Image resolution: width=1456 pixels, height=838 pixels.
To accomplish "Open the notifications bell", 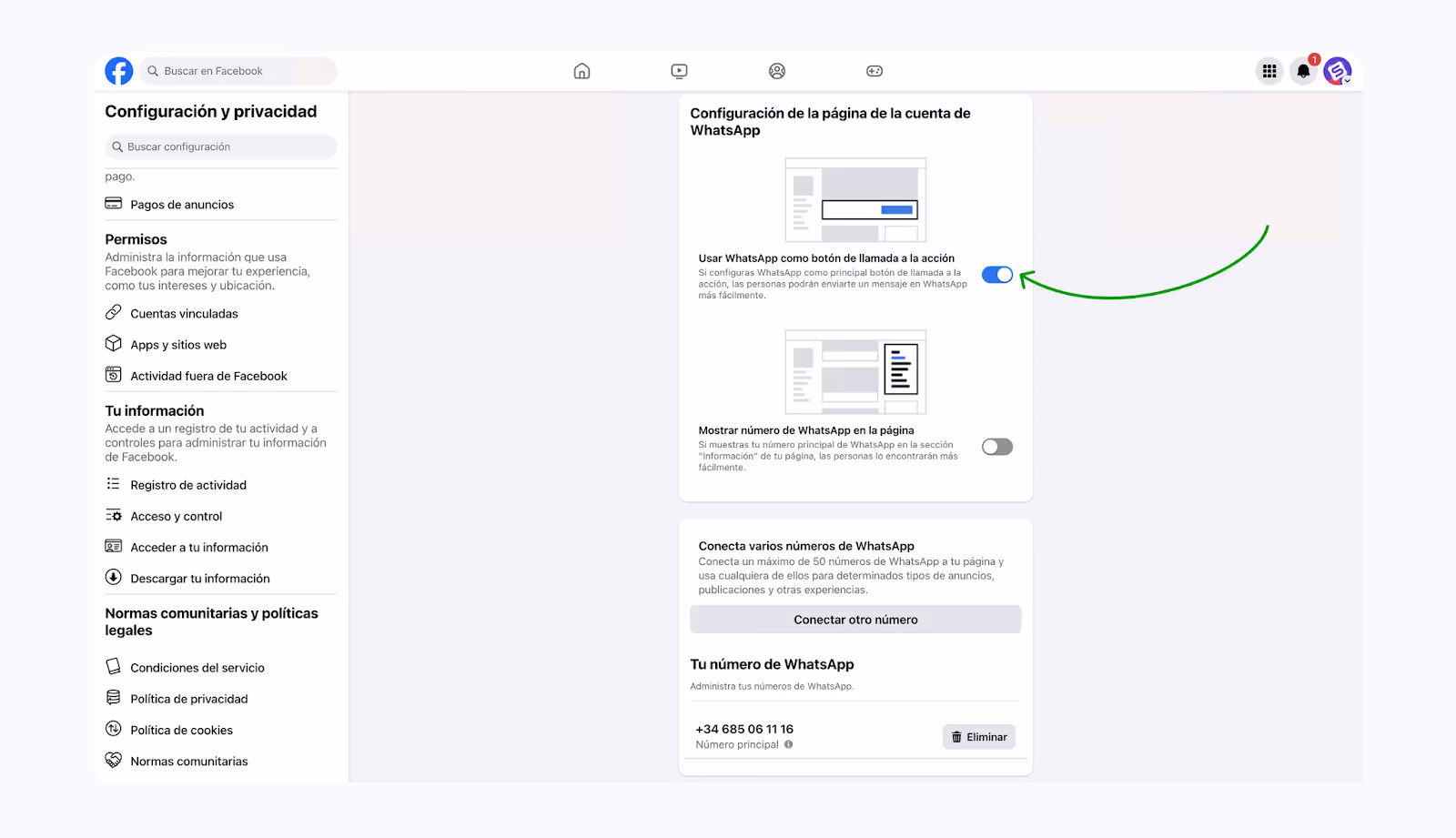I will 1303,71.
